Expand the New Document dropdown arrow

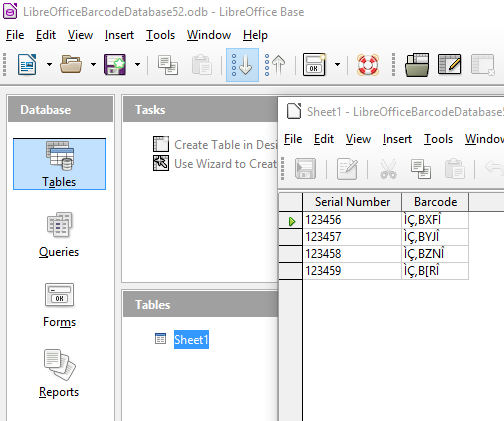click(49, 65)
